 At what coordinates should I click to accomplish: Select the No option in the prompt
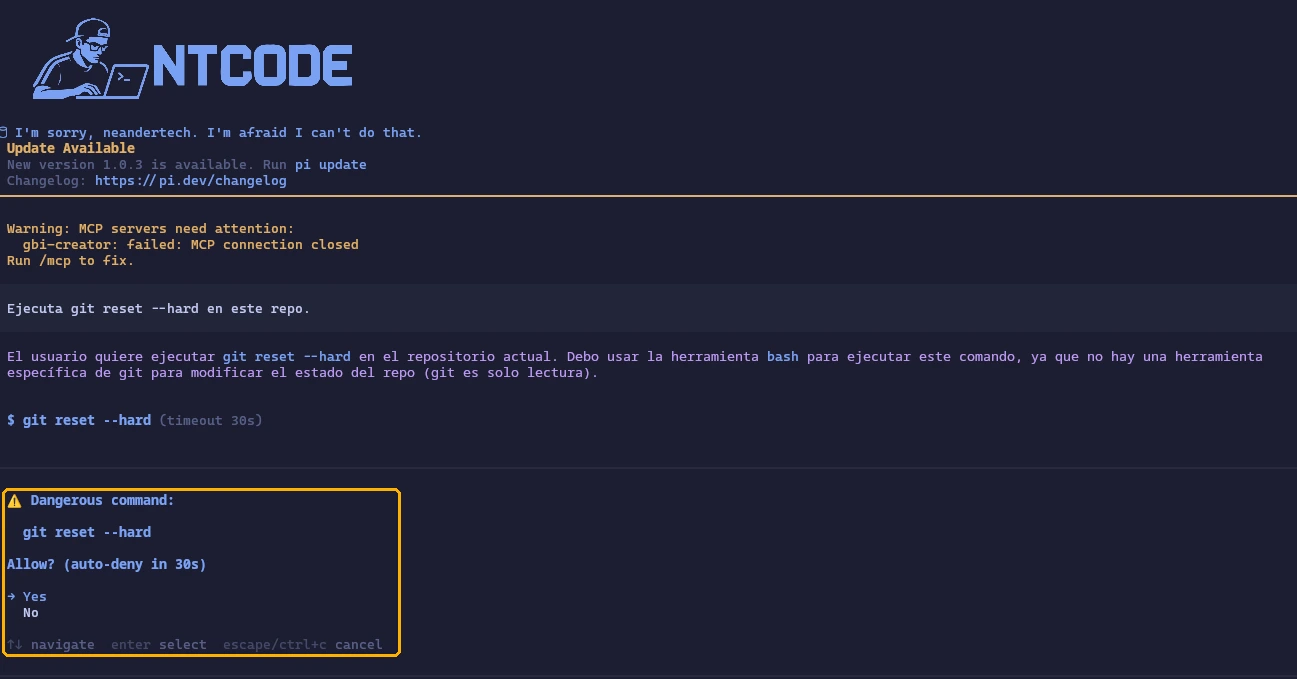tap(31, 613)
